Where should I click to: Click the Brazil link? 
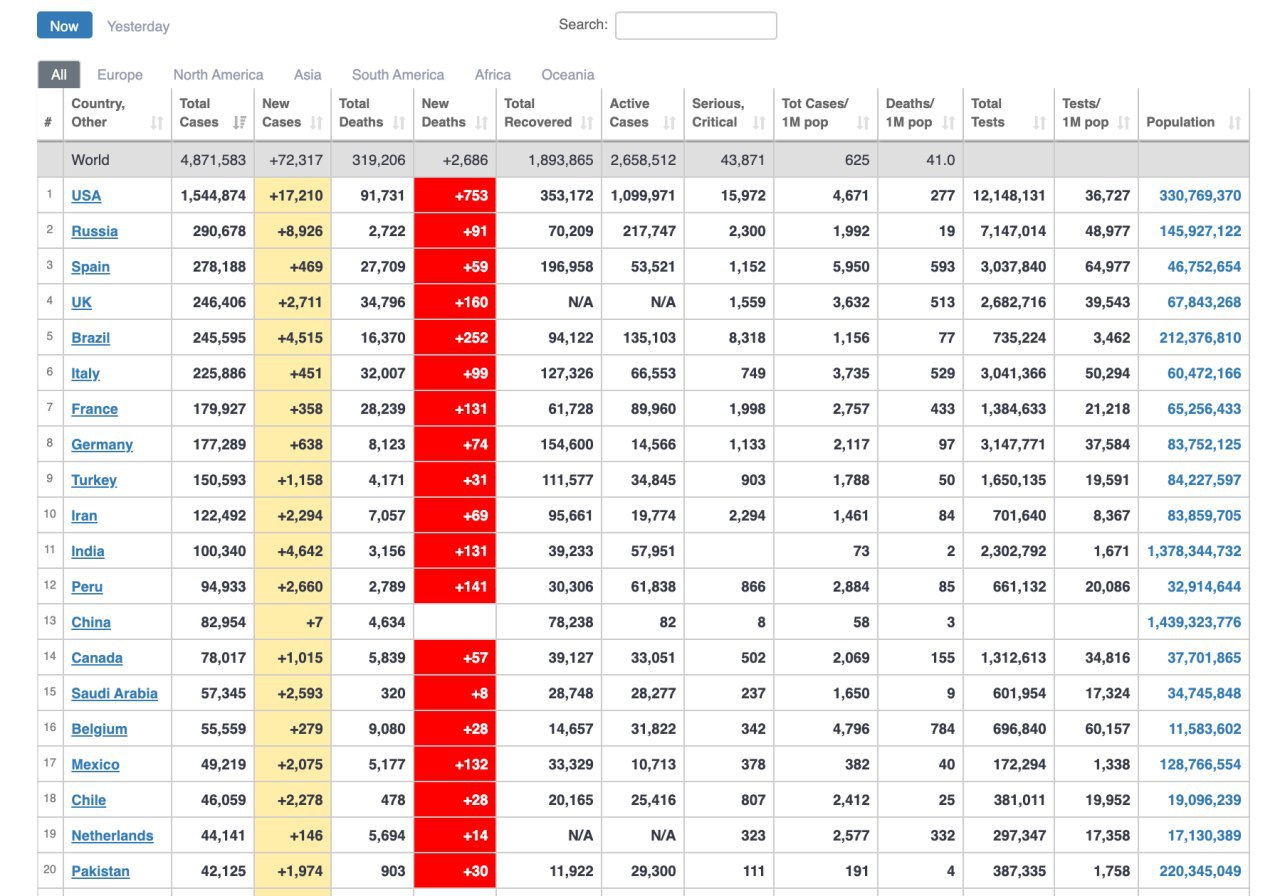click(90, 337)
